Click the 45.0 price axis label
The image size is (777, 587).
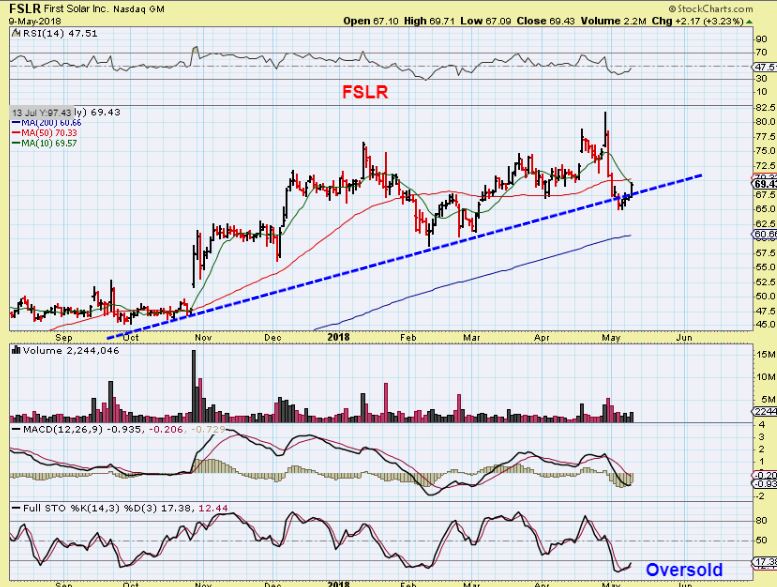click(766, 324)
